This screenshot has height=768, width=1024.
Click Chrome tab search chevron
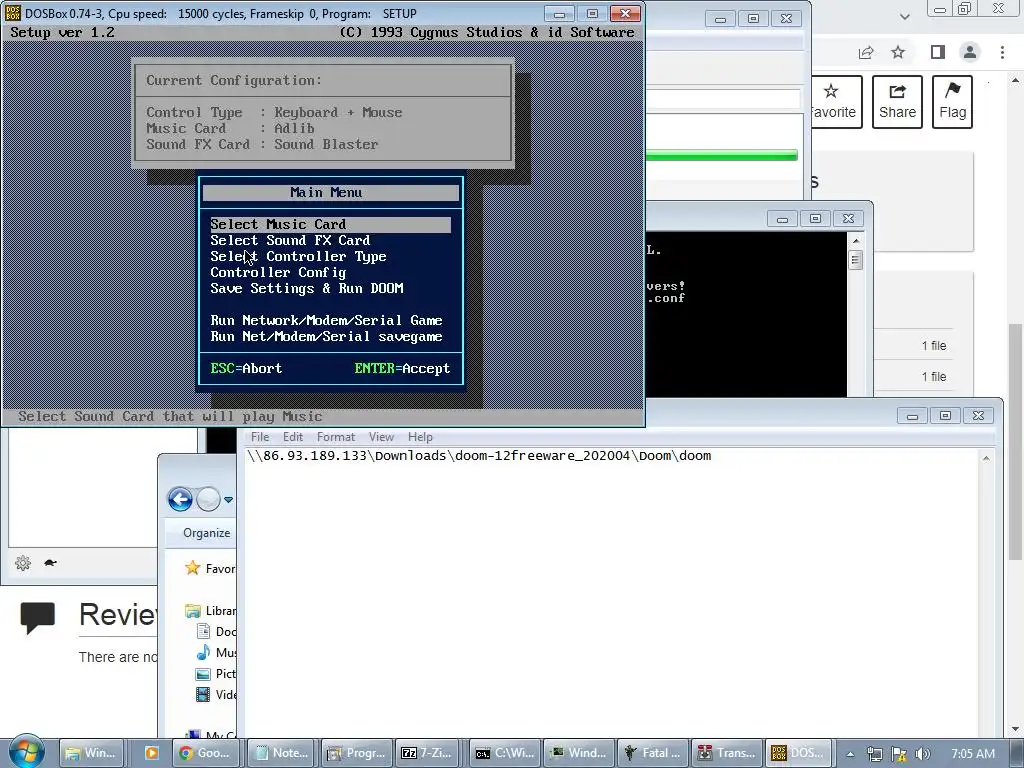click(904, 16)
